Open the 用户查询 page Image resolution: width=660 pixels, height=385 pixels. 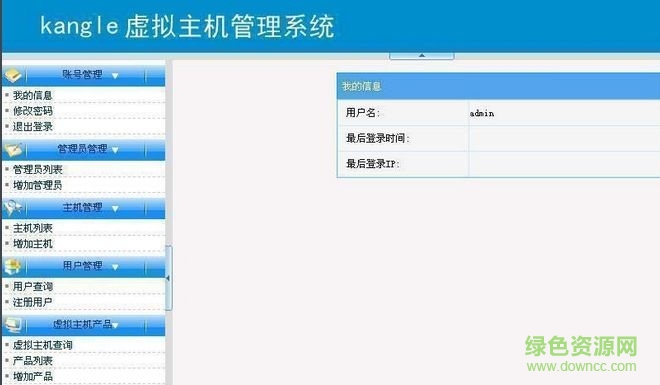(33, 287)
